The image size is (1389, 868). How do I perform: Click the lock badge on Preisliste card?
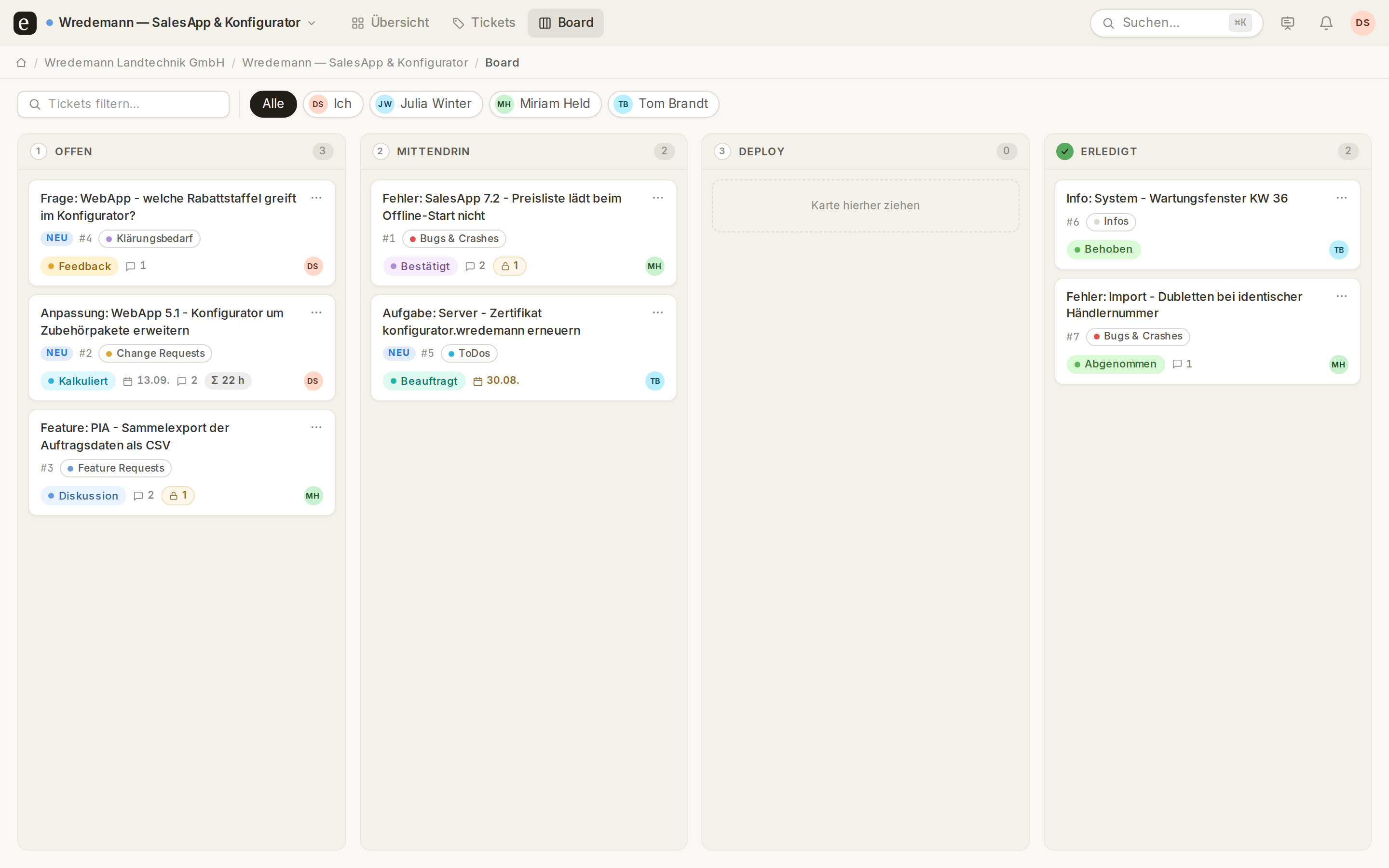(x=510, y=266)
